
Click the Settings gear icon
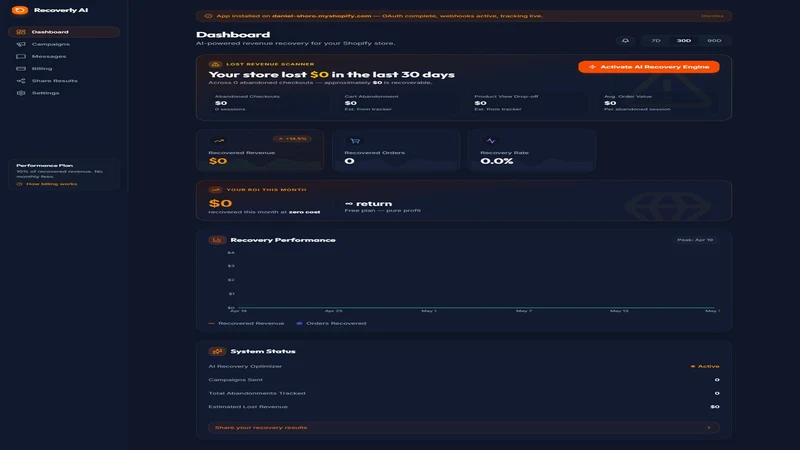coord(21,93)
